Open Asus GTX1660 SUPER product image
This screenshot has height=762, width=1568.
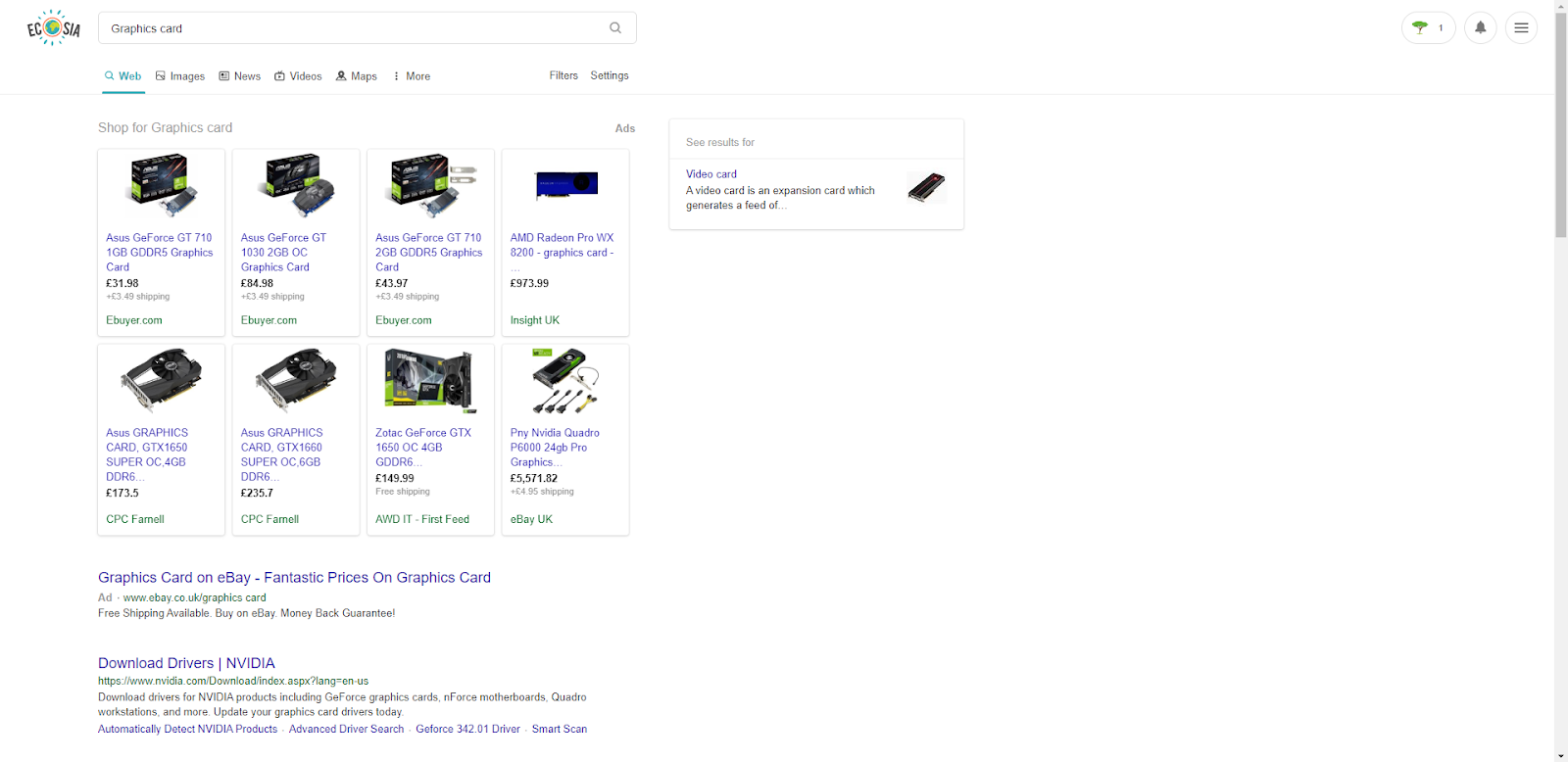(x=296, y=381)
